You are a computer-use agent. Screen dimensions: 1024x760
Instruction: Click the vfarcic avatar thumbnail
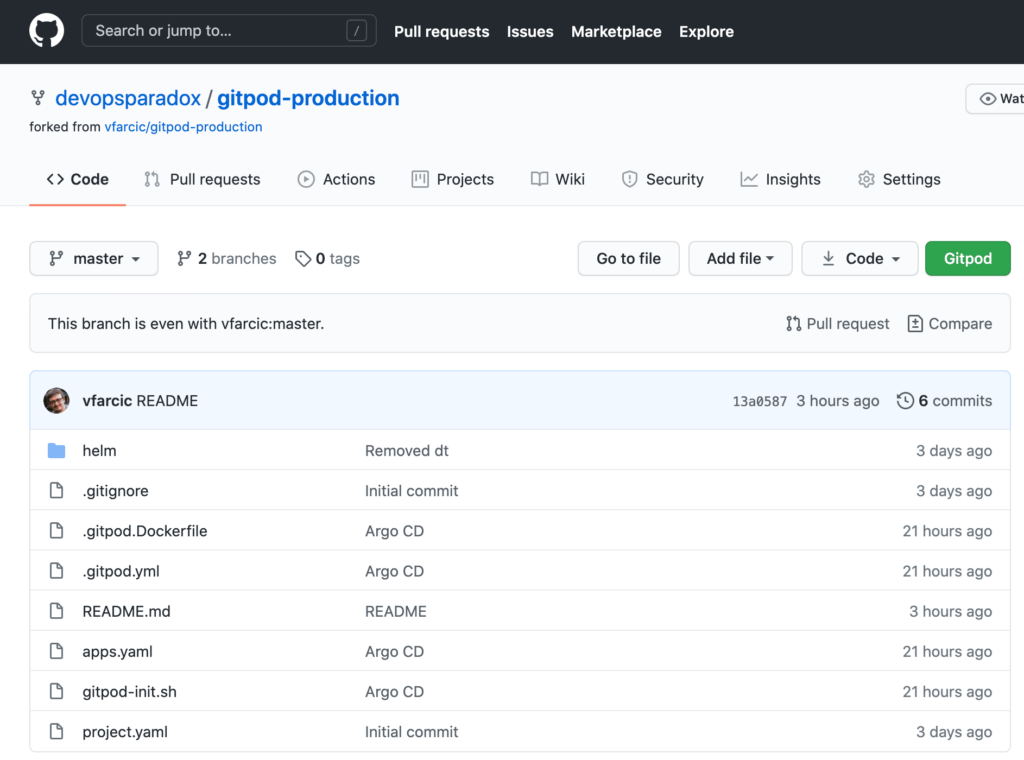(x=56, y=400)
